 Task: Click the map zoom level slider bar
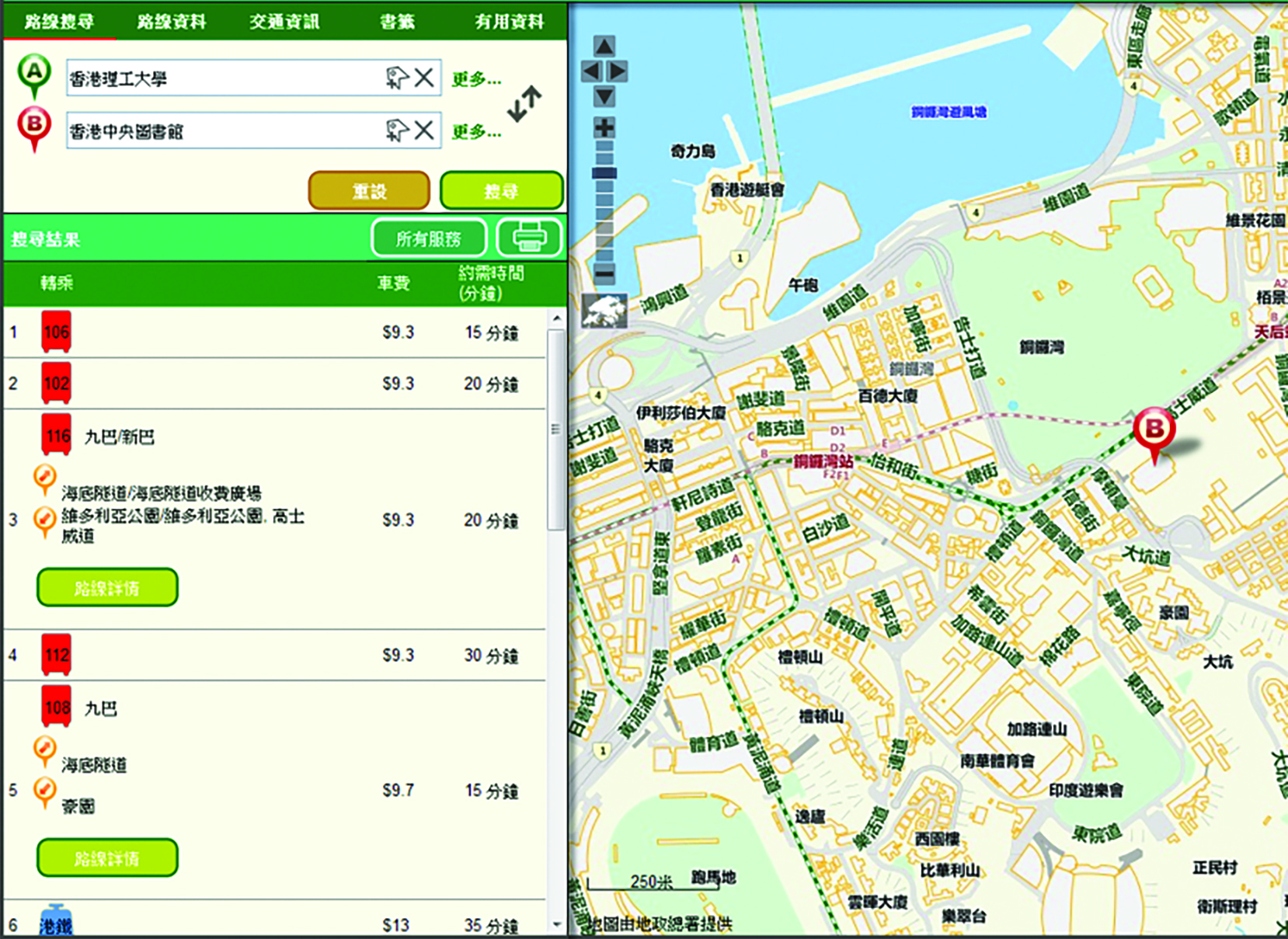[604, 202]
